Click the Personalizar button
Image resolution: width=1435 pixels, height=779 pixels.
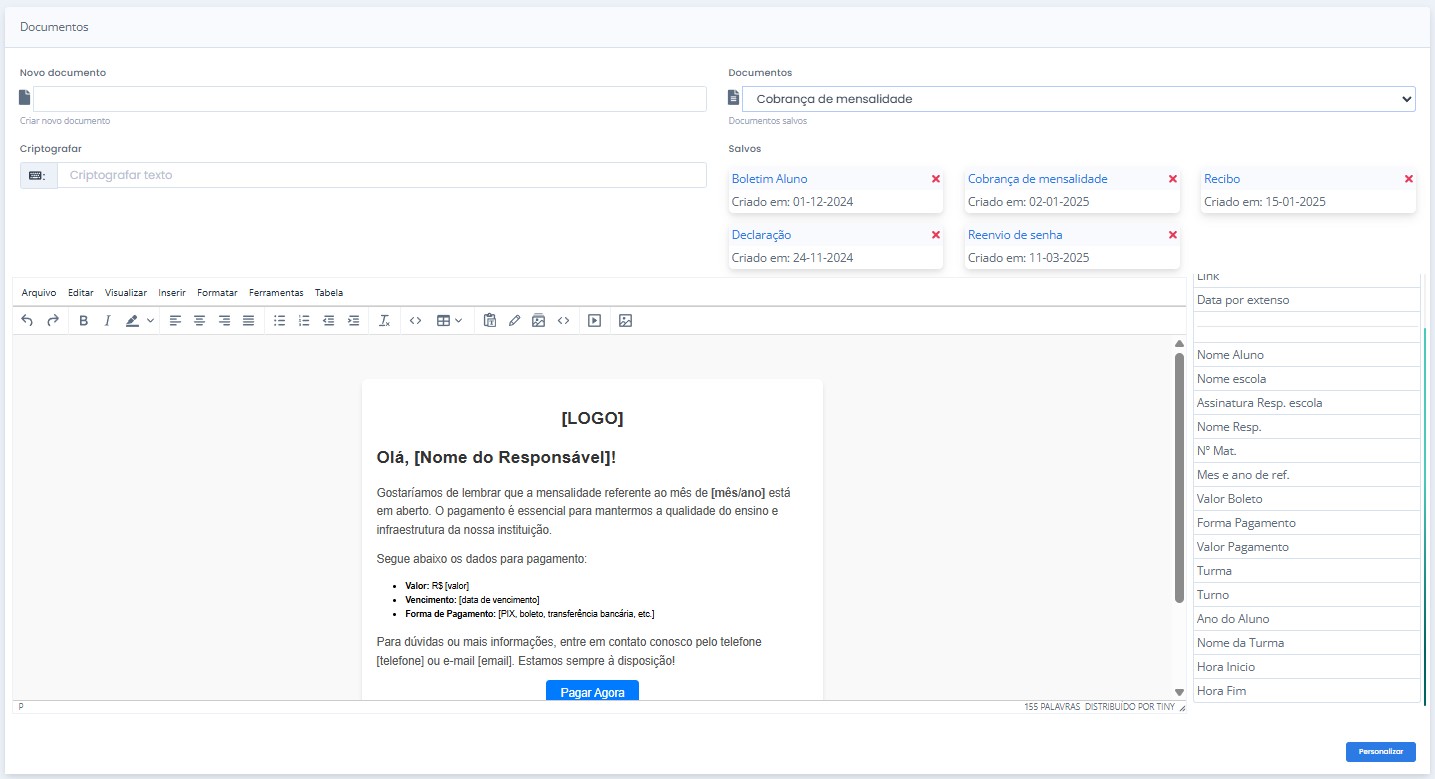click(x=1381, y=752)
